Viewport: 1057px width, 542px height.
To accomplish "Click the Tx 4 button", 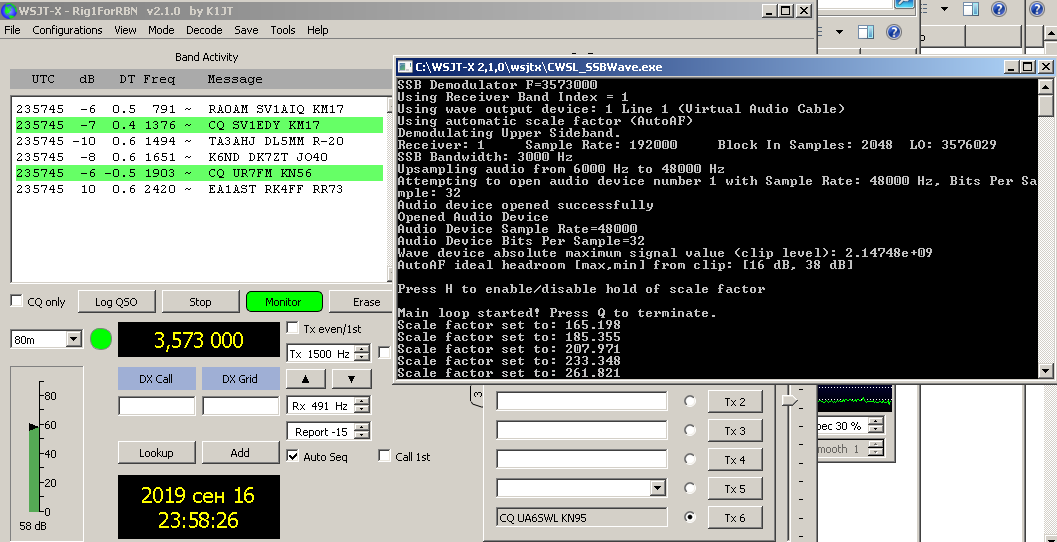I will [x=735, y=460].
